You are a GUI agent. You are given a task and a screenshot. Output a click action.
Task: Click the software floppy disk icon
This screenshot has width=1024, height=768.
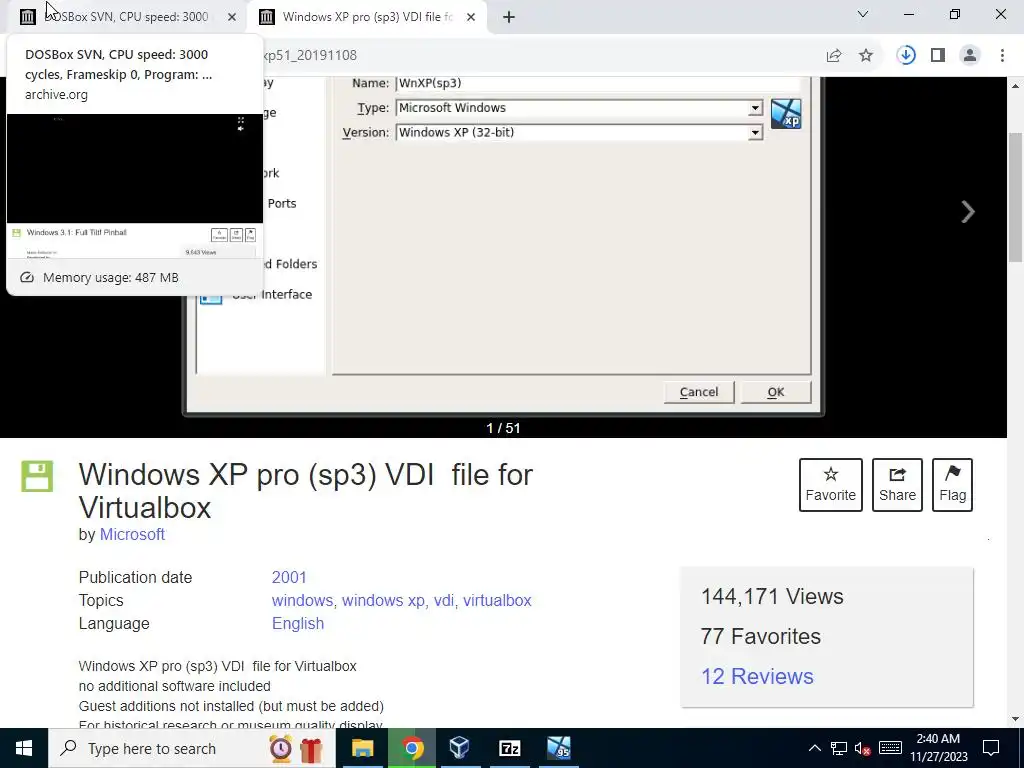point(37,476)
